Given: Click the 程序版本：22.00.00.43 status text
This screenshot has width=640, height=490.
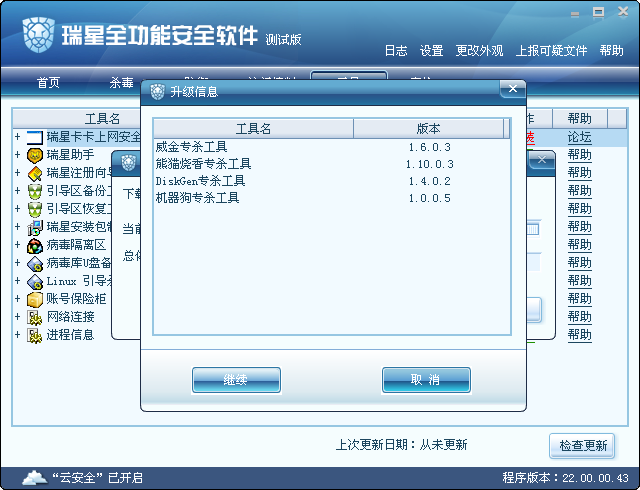Looking at the screenshot, I should [565, 478].
